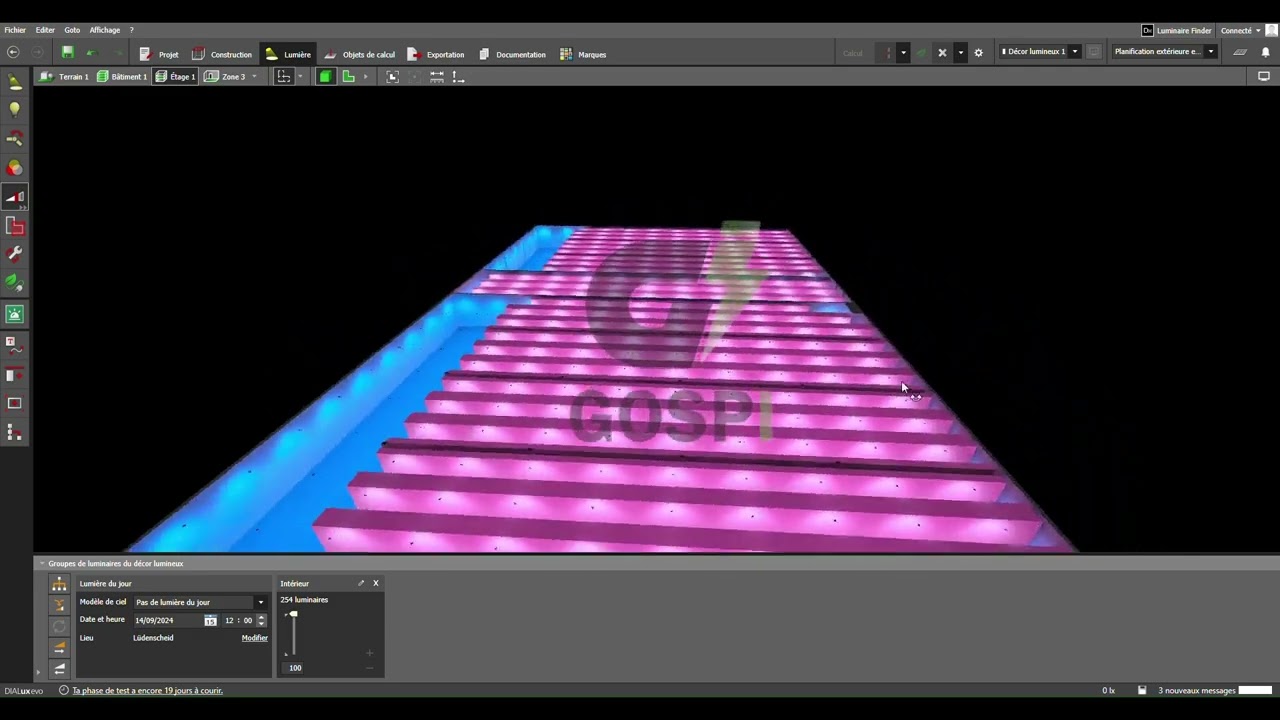Switch to the Exportation mode
This screenshot has height=720, width=1280.
[x=436, y=54]
